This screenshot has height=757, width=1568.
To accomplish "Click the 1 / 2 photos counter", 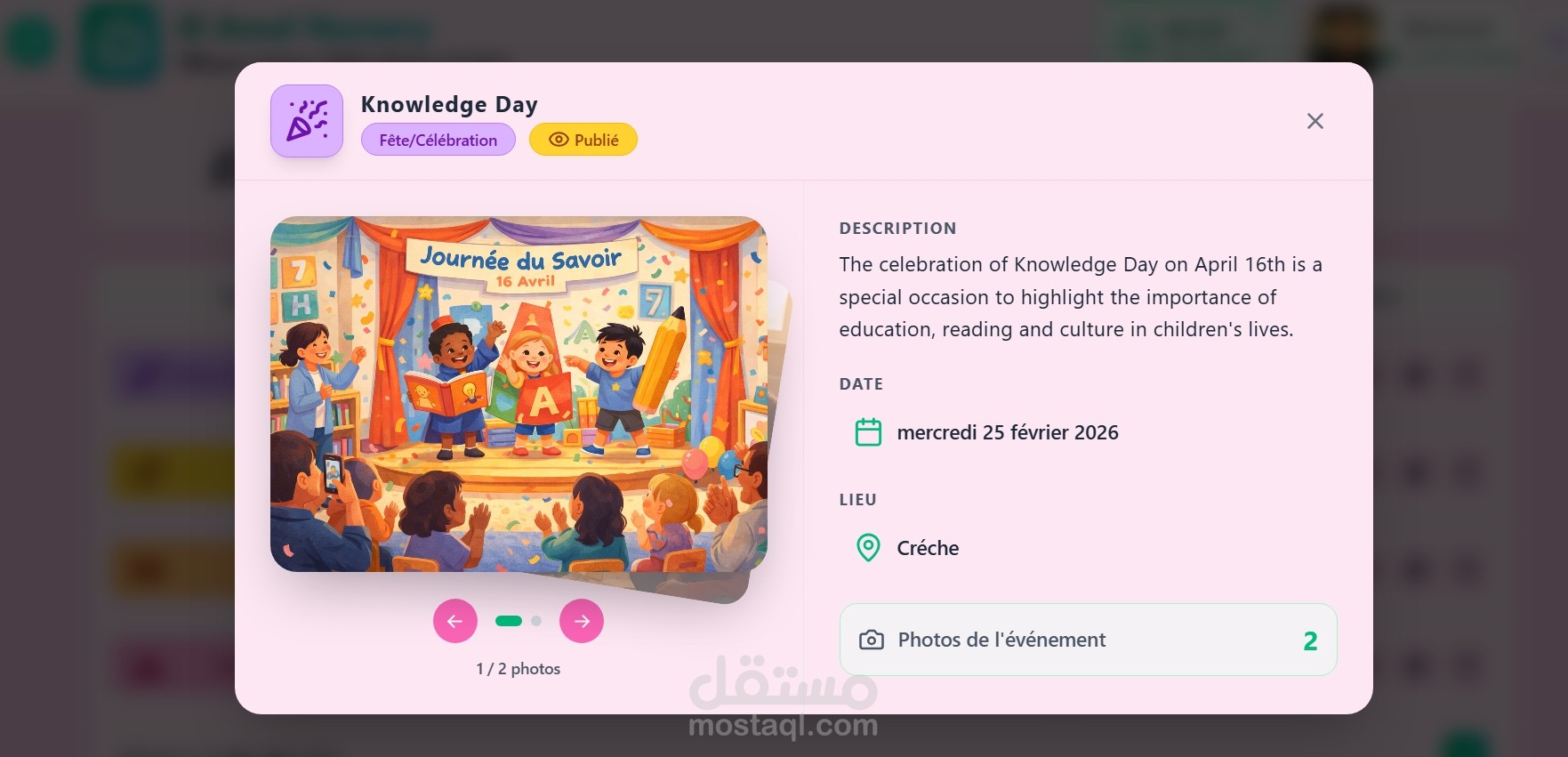I will pos(519,669).
